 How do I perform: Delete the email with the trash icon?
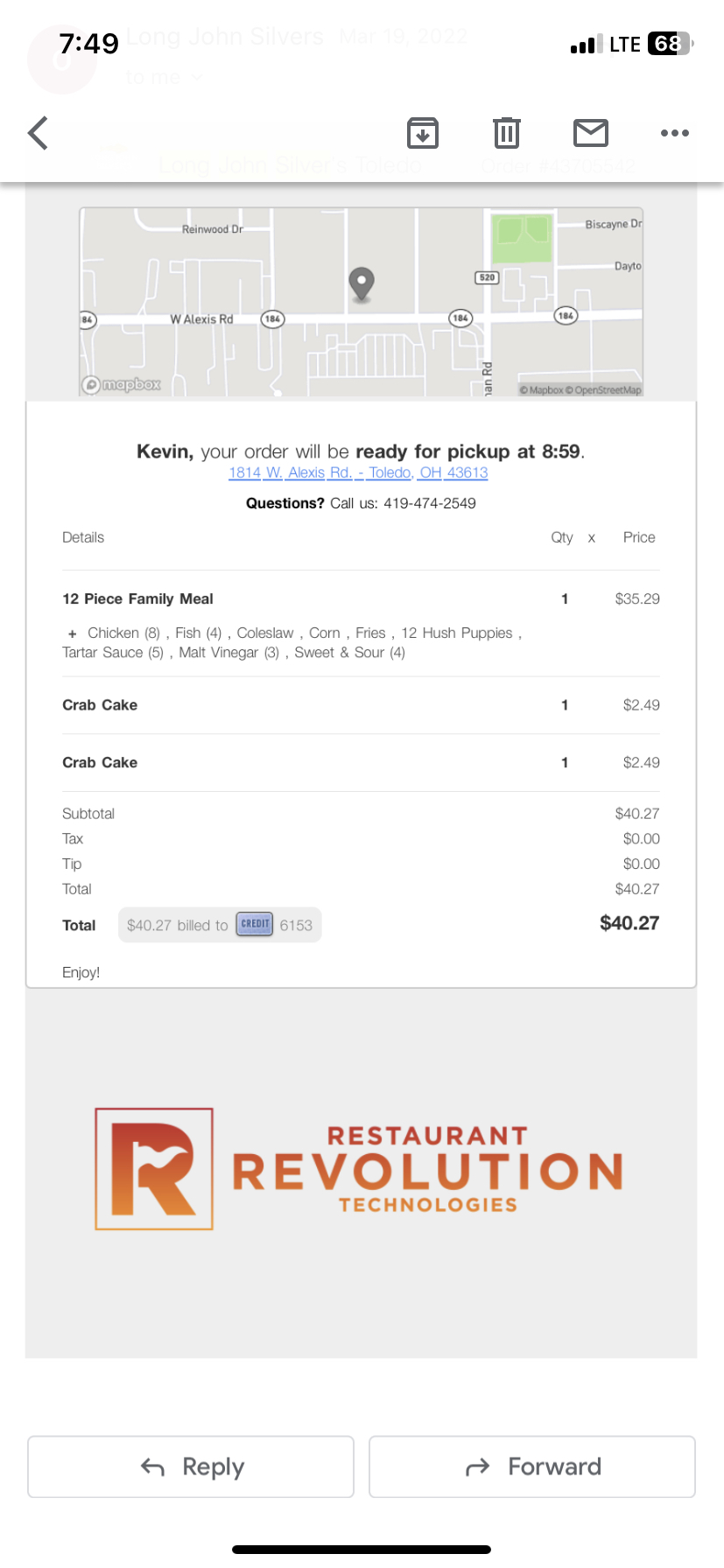[x=506, y=133]
